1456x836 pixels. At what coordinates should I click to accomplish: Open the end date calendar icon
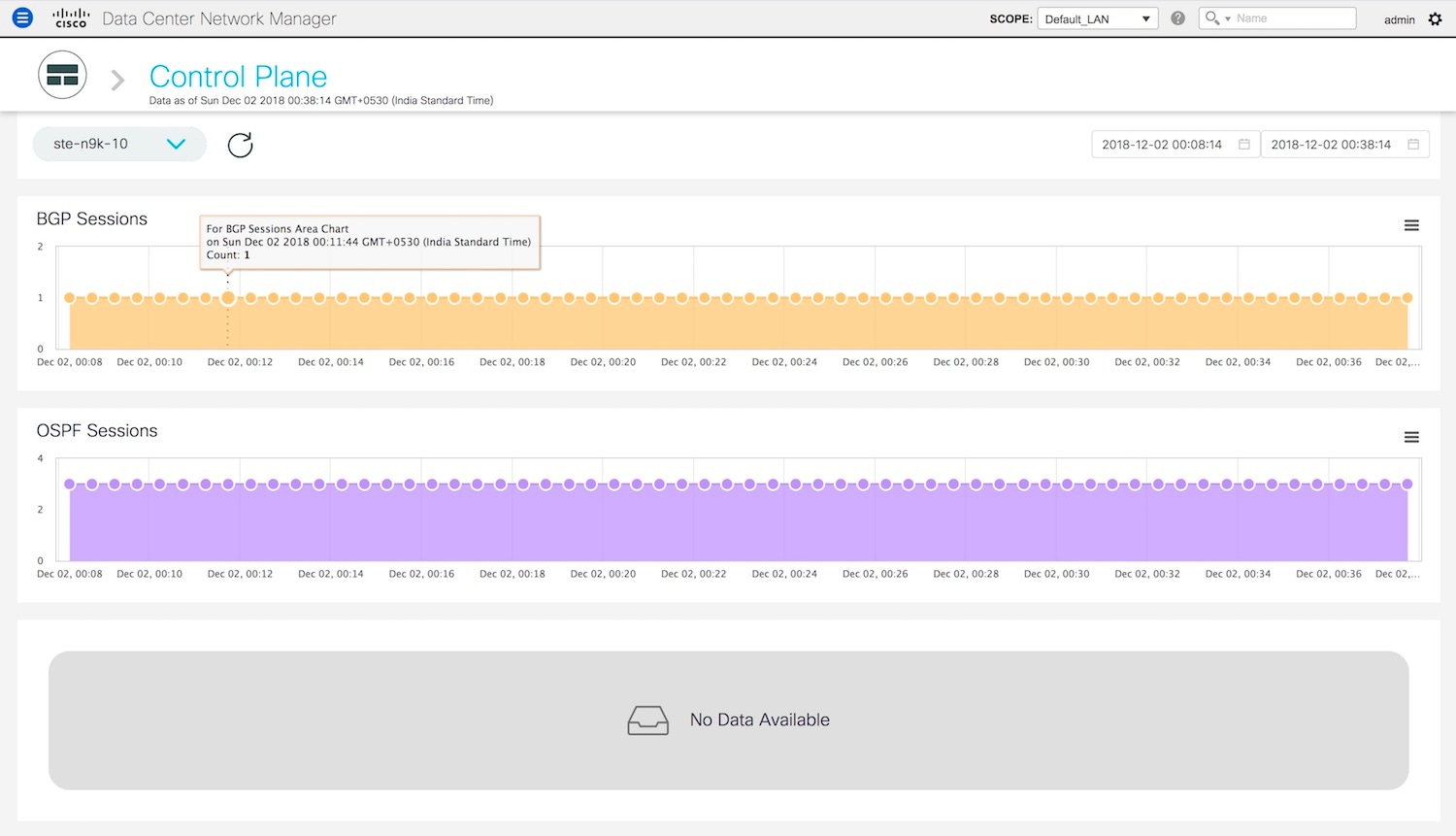point(1413,145)
